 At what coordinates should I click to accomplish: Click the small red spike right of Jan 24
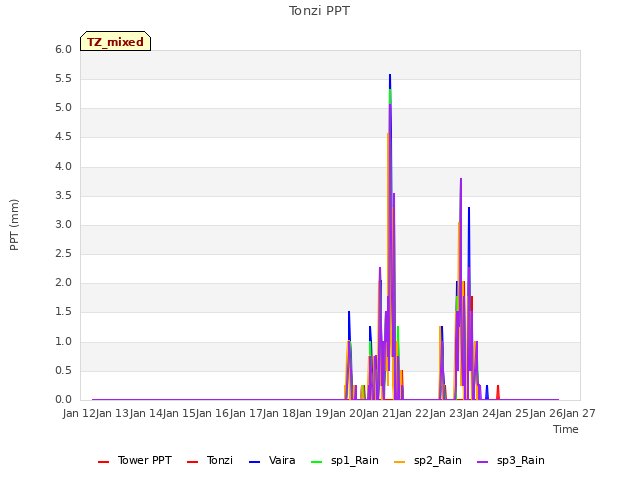[x=498, y=392]
